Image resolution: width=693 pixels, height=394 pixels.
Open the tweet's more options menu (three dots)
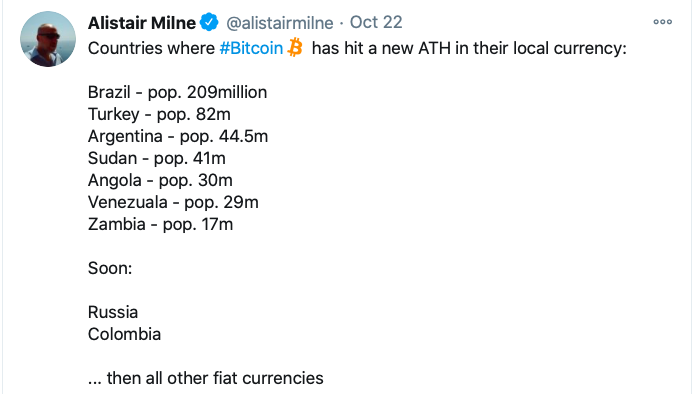(x=663, y=22)
